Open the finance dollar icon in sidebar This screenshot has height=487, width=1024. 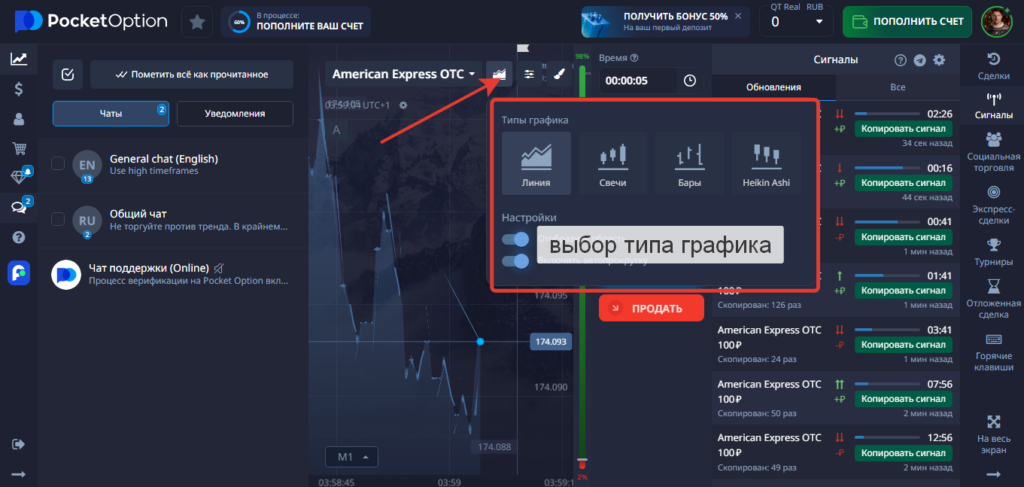18,89
